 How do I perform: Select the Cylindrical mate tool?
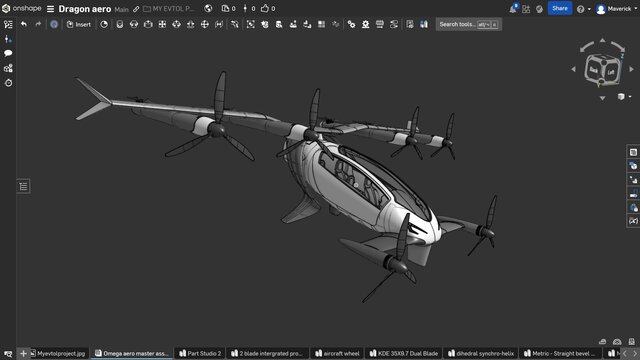(176, 24)
